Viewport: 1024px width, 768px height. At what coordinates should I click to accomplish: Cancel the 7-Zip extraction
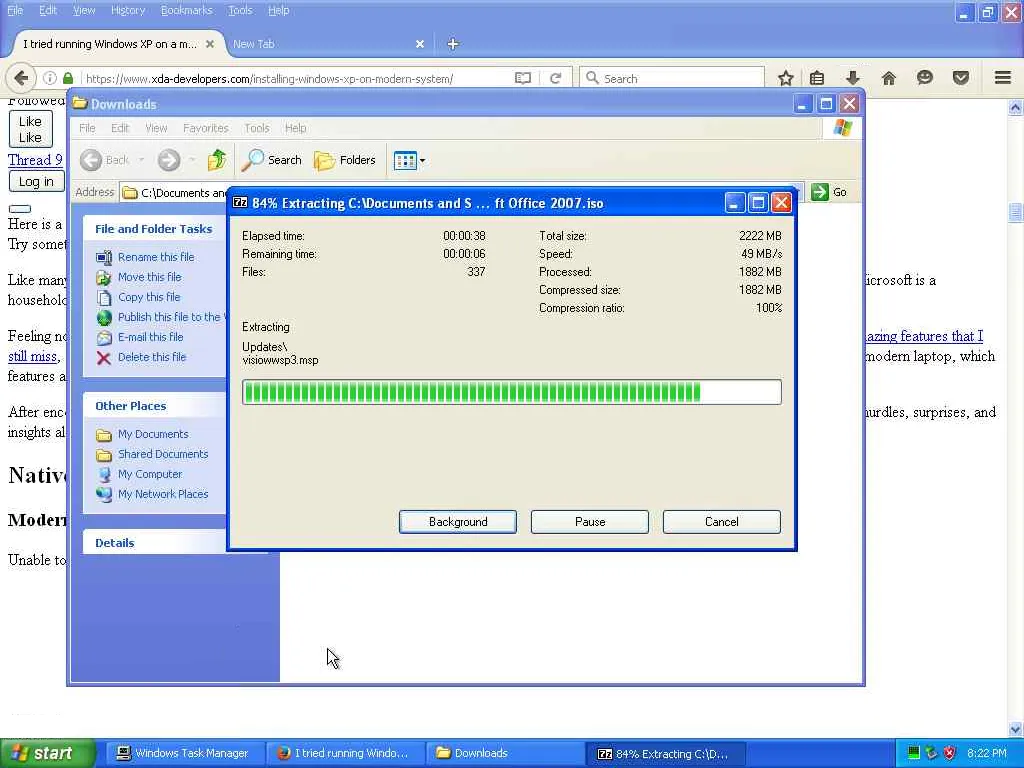pyautogui.click(x=722, y=522)
